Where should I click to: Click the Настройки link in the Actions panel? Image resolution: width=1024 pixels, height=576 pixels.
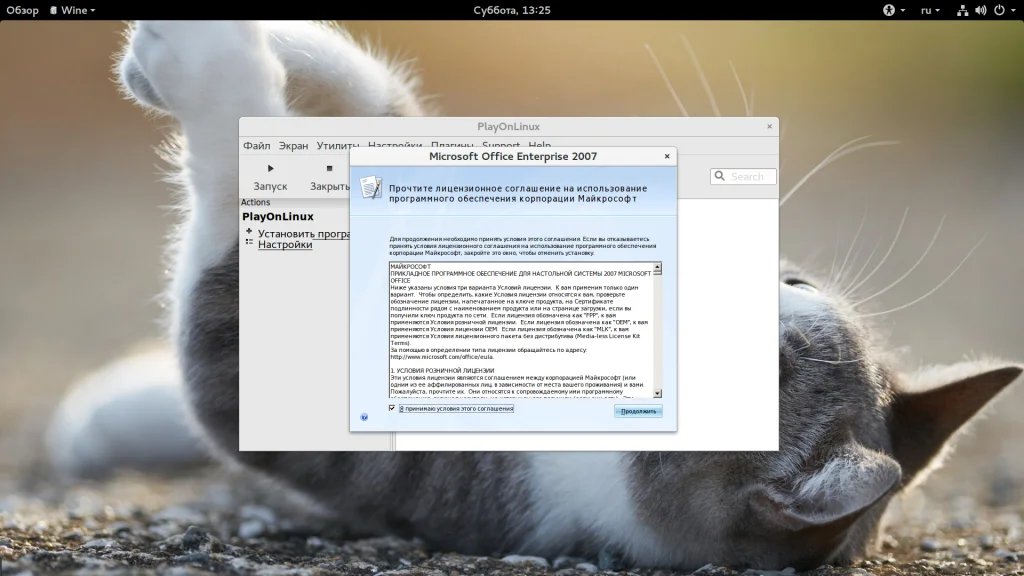285,245
